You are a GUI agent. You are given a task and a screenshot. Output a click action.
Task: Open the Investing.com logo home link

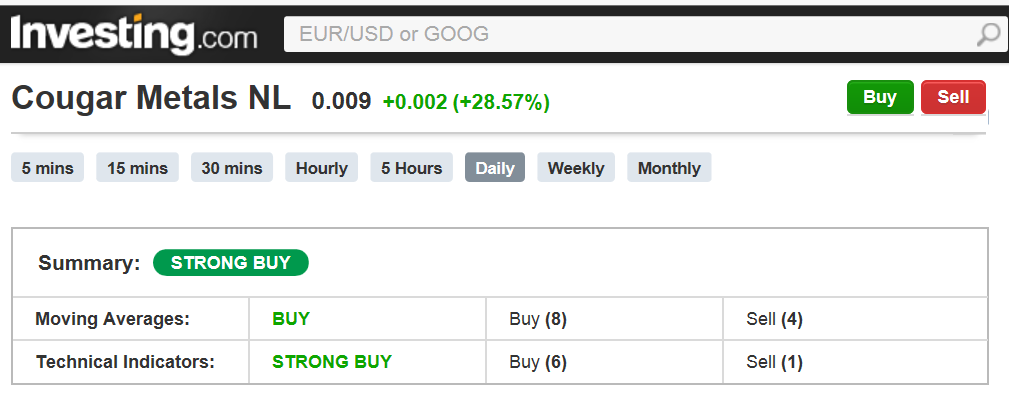[134, 34]
